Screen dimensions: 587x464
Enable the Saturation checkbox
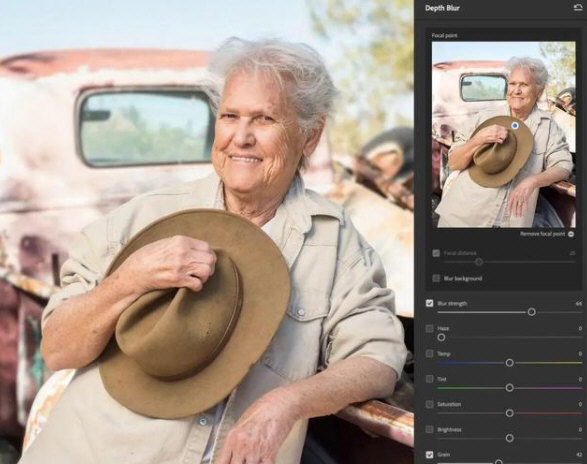click(x=430, y=404)
